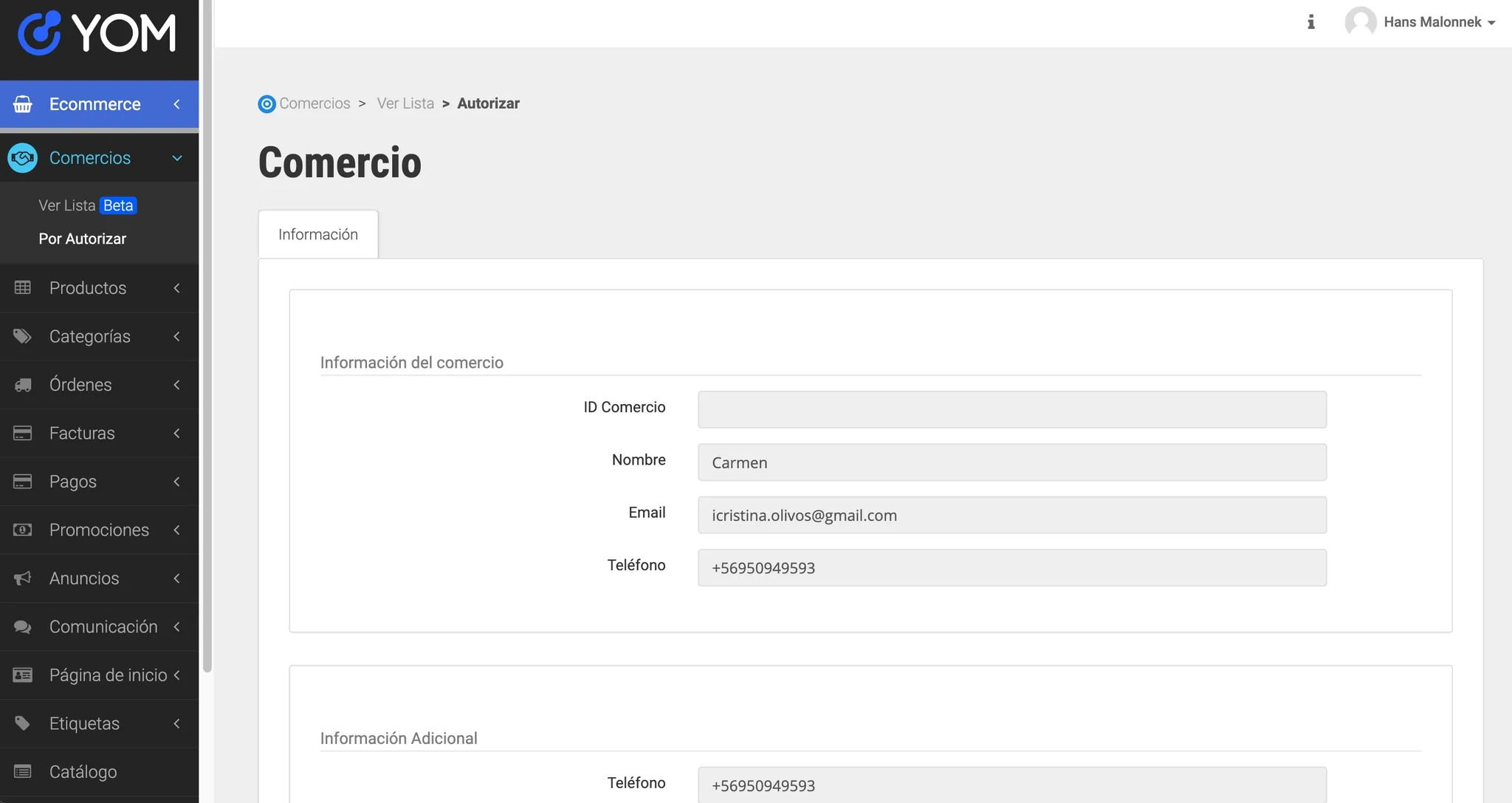Click the Comunicación chat bubbles icon

(x=23, y=626)
